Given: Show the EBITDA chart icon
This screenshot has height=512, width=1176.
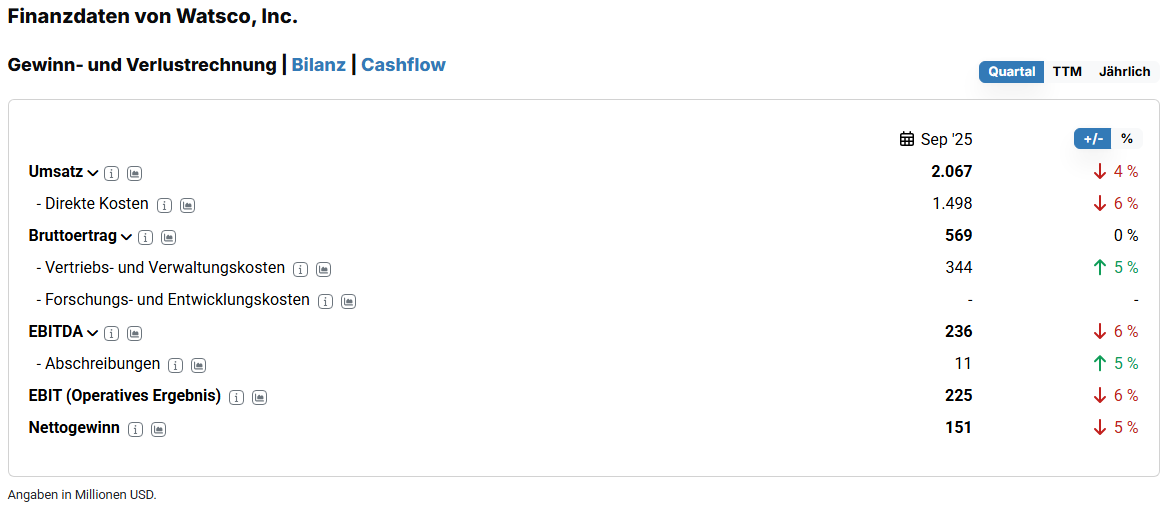Looking at the screenshot, I should click(x=135, y=333).
